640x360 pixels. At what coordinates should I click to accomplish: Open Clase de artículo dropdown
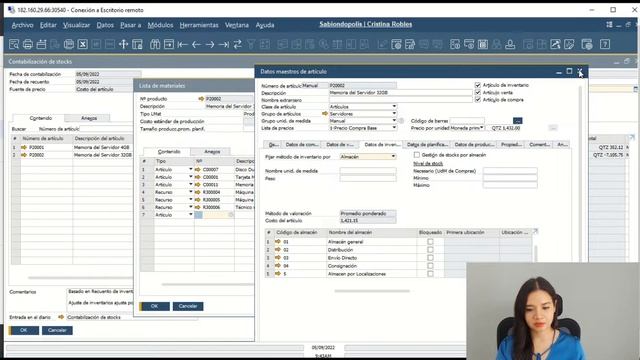(394, 107)
